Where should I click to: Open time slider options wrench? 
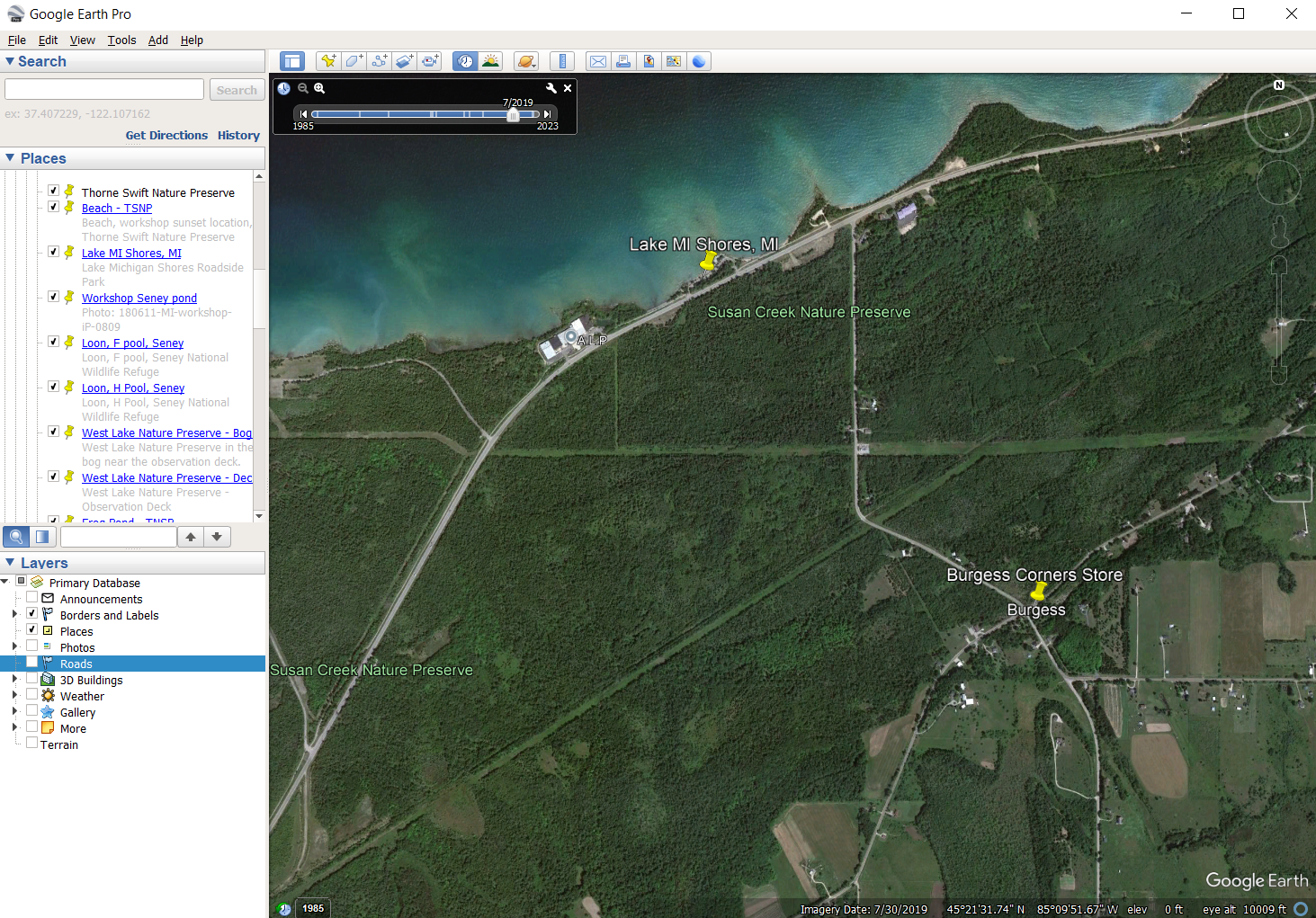coord(551,88)
